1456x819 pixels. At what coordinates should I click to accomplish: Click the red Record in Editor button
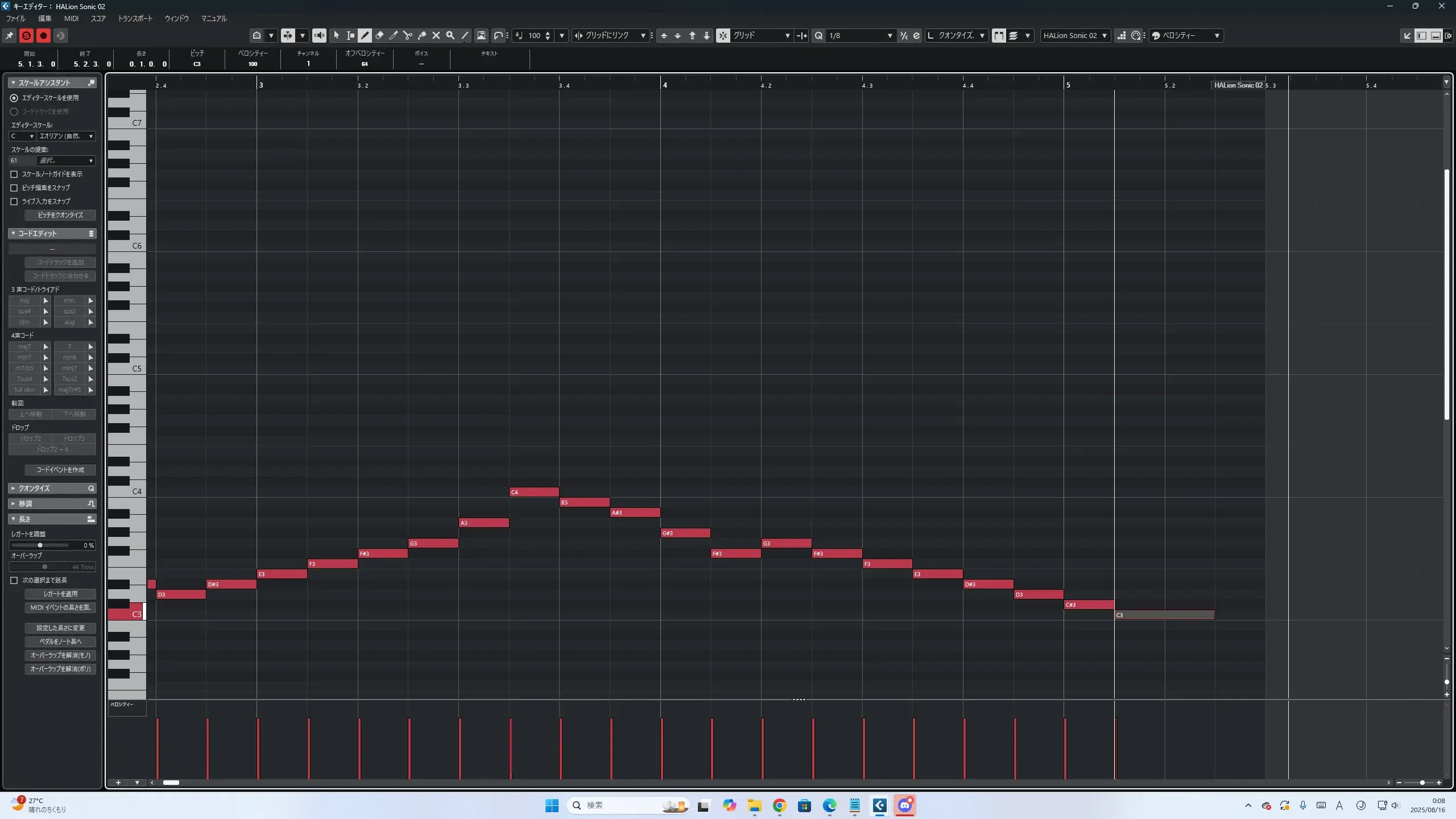43,35
